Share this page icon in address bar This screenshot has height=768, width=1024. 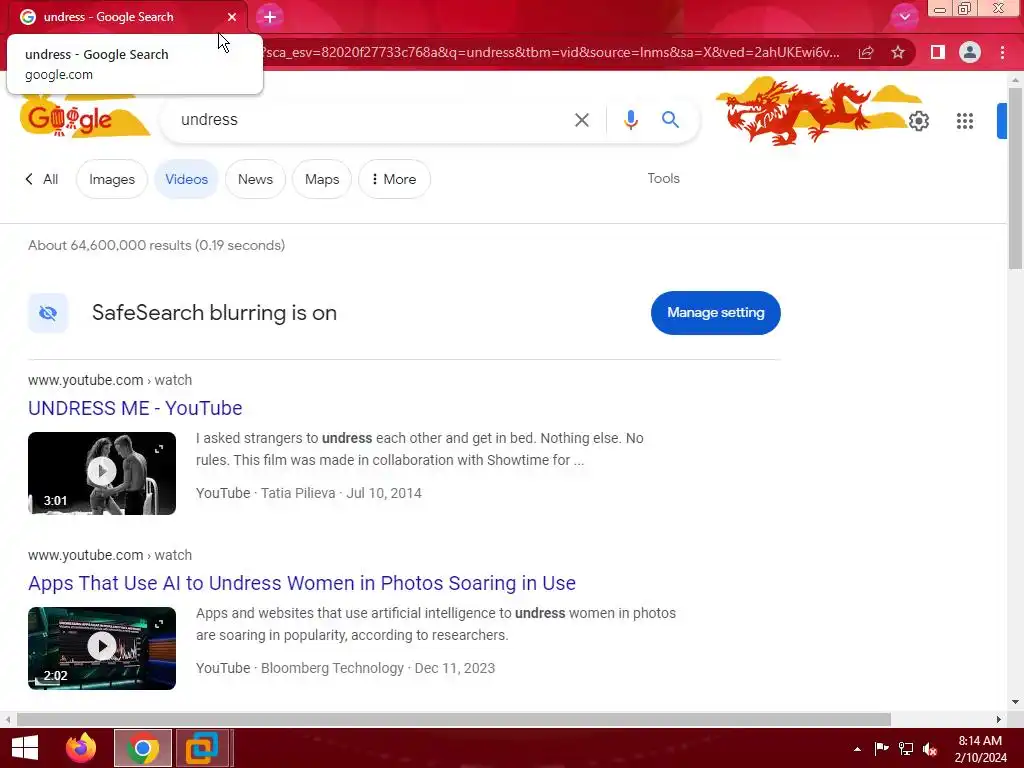tap(866, 52)
